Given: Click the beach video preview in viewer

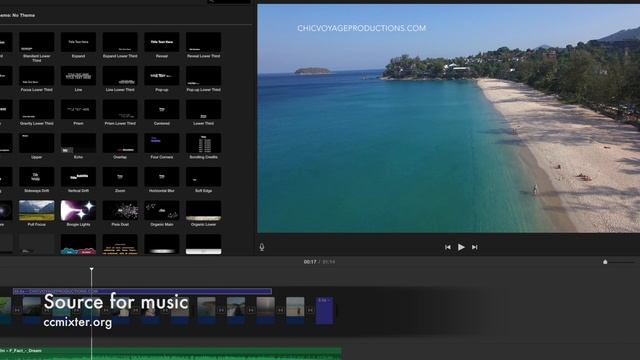Looking at the screenshot, I should [x=449, y=118].
